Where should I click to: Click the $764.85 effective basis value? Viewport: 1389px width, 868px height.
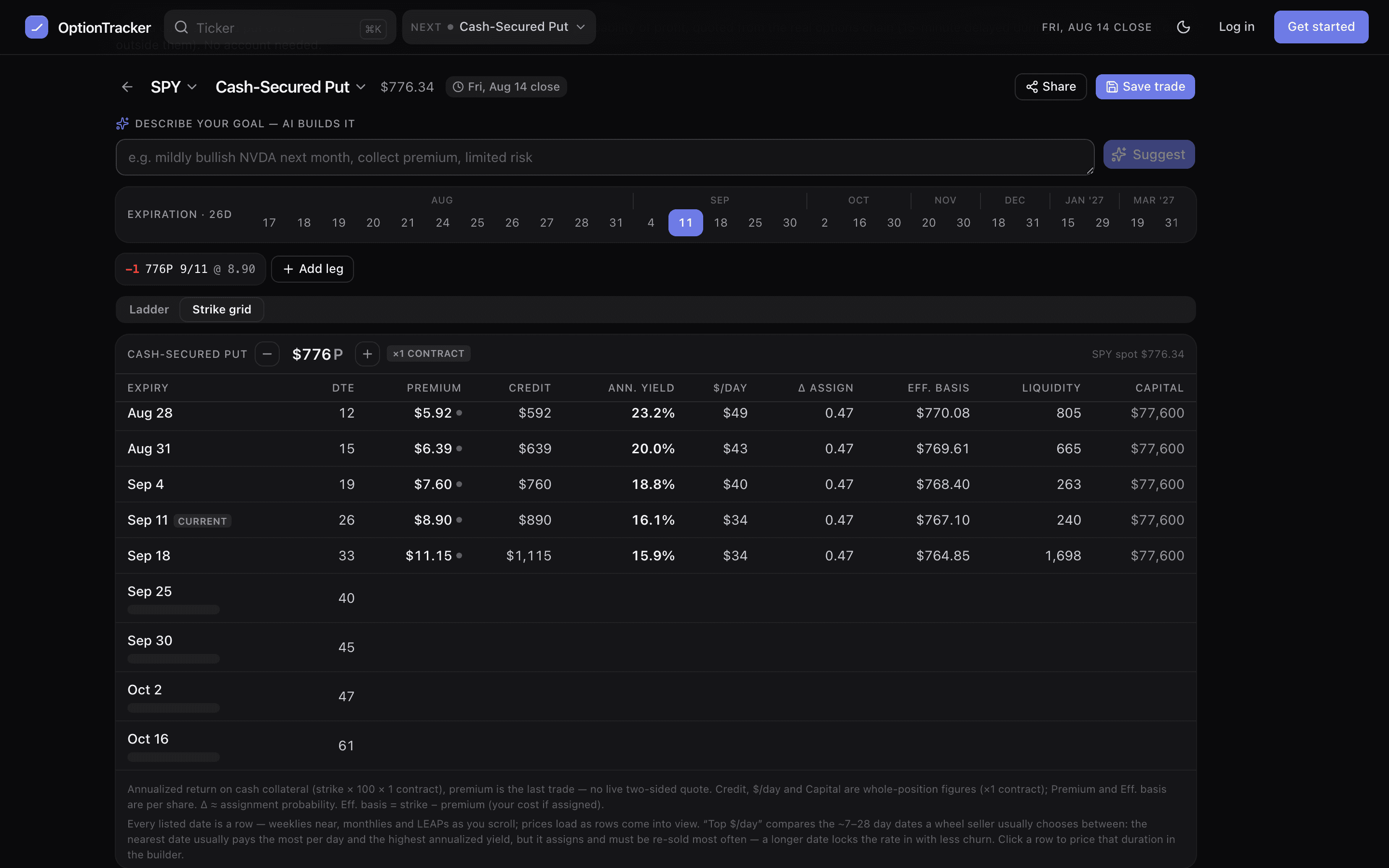942,555
